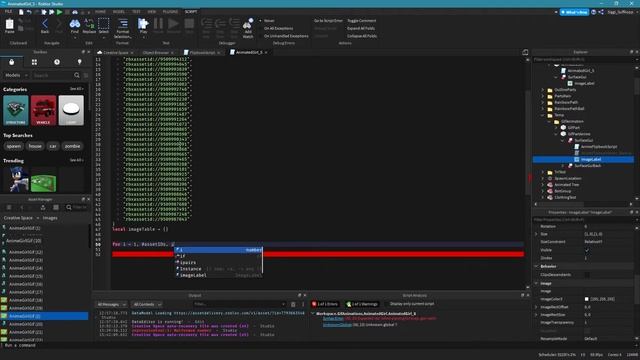Click the 'zombie' top search chip
This screenshot has width=640, height=360.
[73, 146]
